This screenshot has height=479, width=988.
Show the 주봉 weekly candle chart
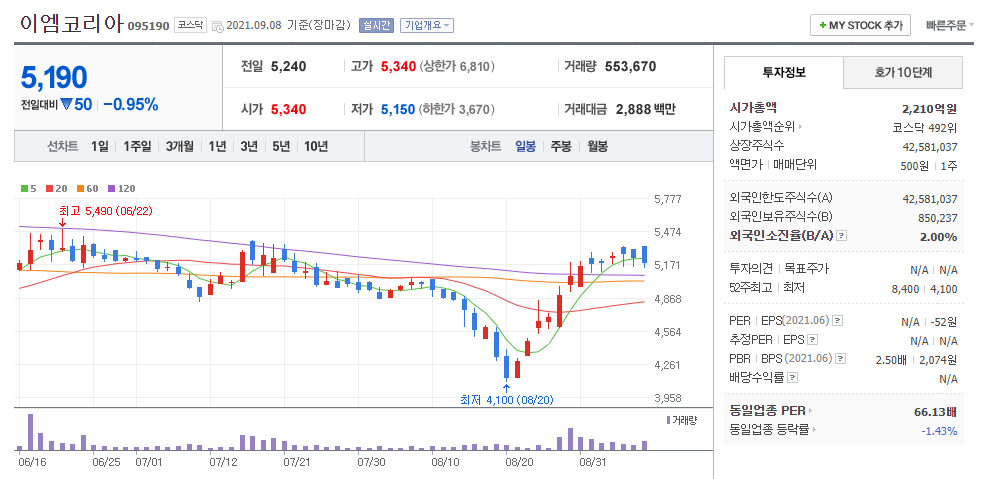[561, 146]
